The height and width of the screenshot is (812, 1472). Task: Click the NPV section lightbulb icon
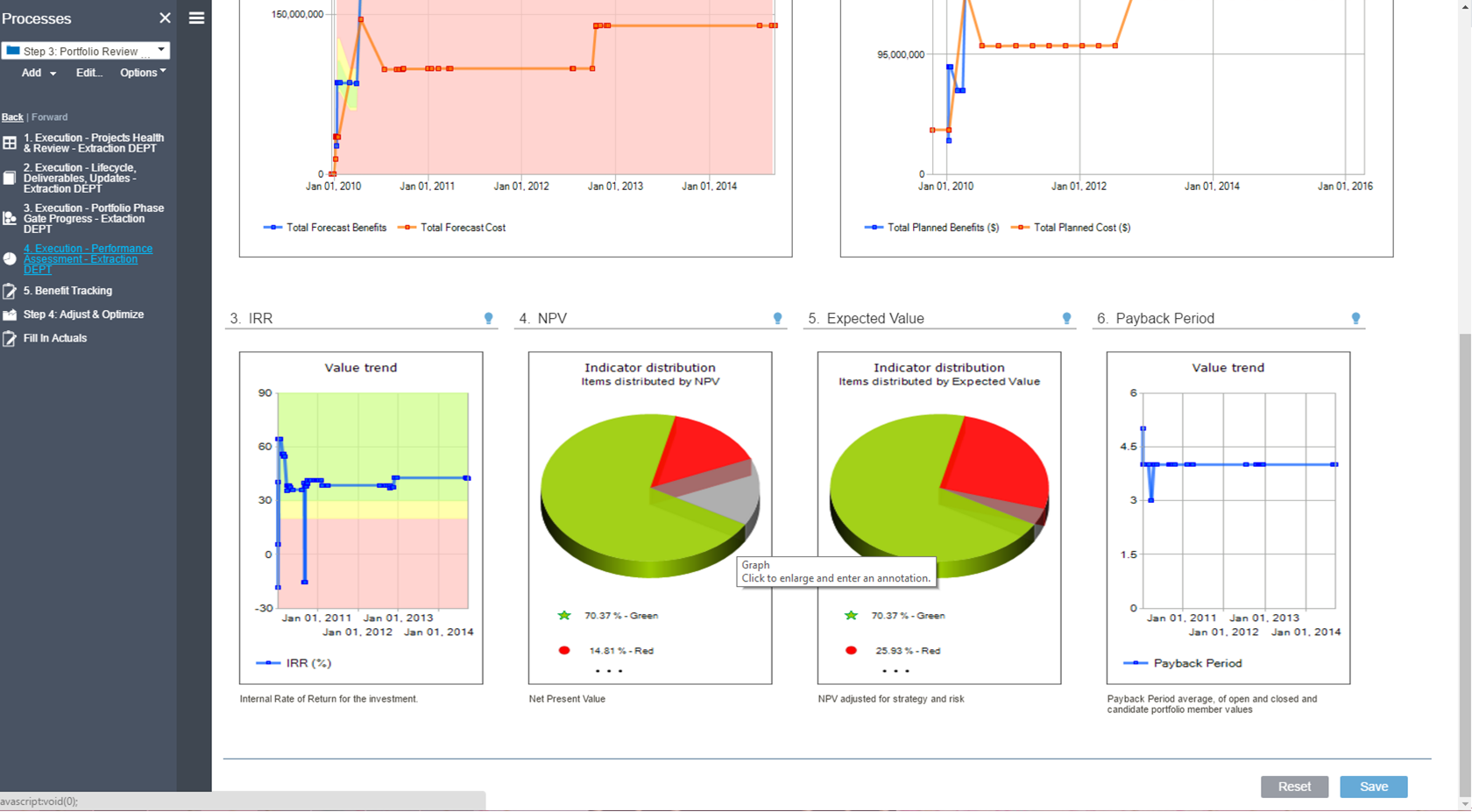coord(777,318)
